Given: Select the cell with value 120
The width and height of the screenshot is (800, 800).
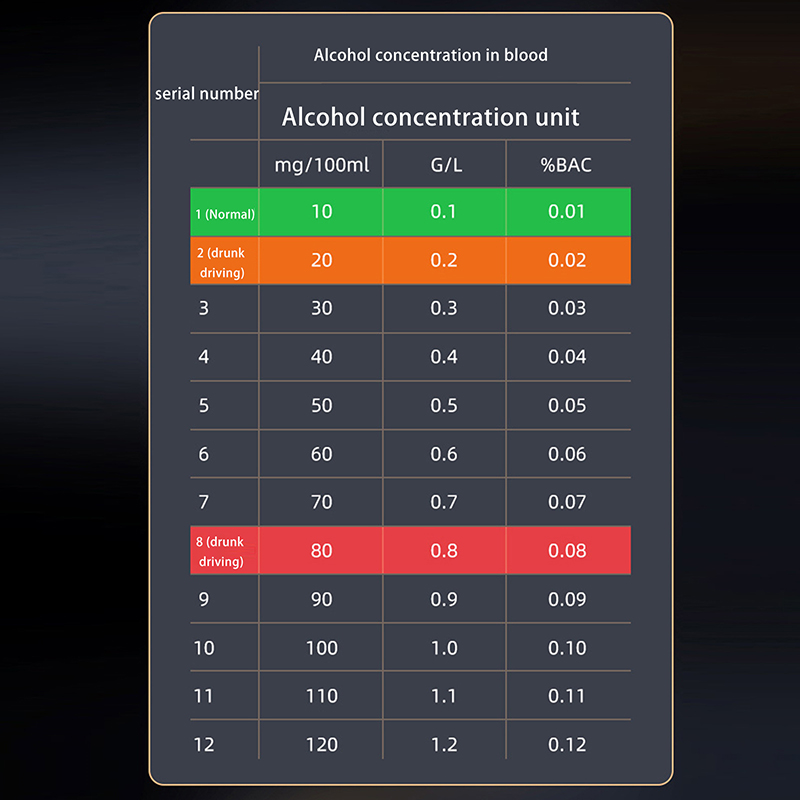Looking at the screenshot, I should coord(321,744).
